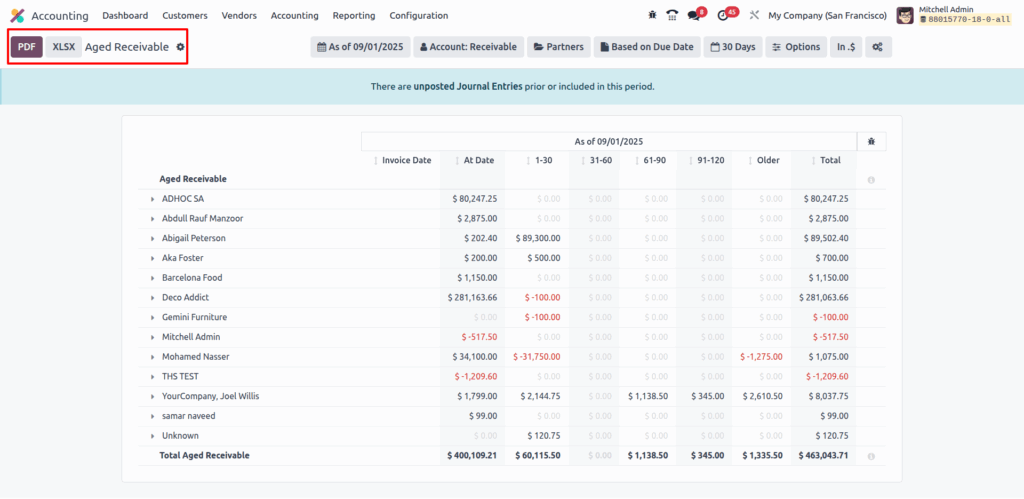Expand the samar naveed row
1024x499 pixels.
click(153, 416)
